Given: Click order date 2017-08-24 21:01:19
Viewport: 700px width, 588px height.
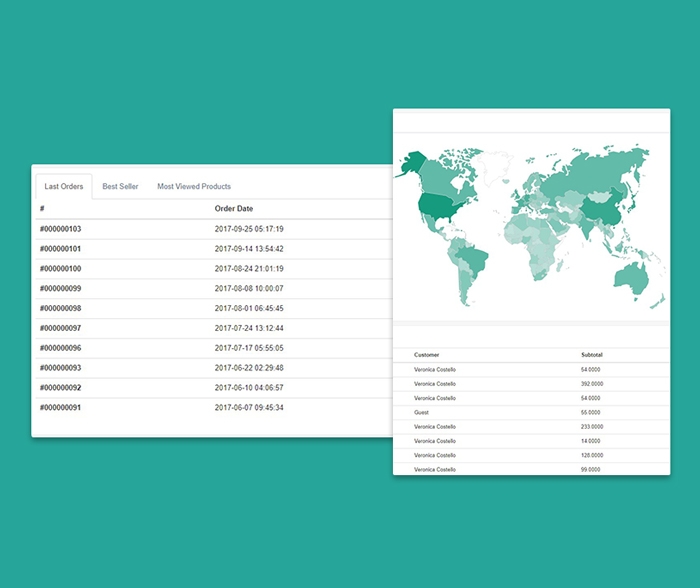Looking at the screenshot, I should [249, 269].
